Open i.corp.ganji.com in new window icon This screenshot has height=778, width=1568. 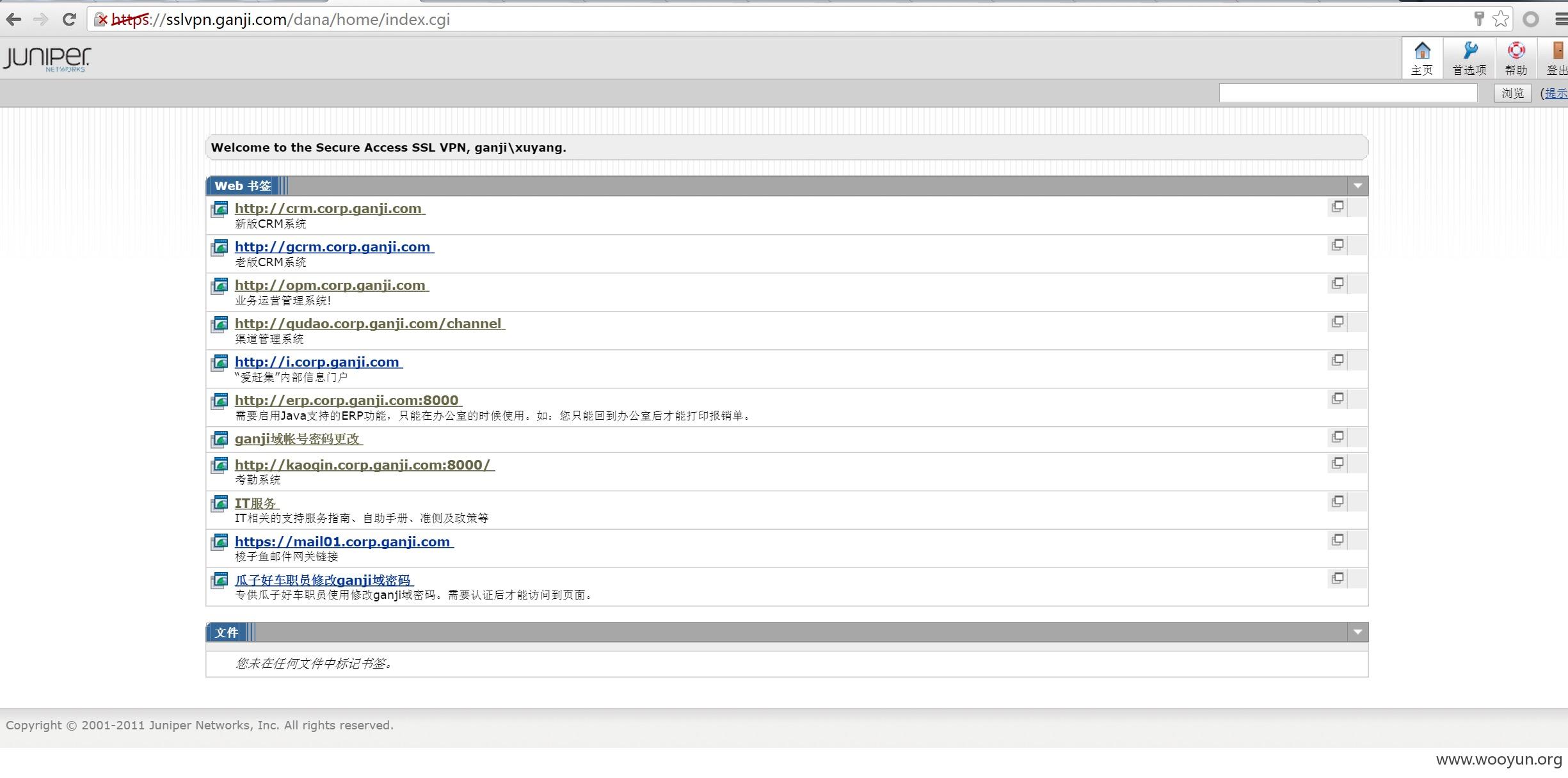coord(1338,360)
